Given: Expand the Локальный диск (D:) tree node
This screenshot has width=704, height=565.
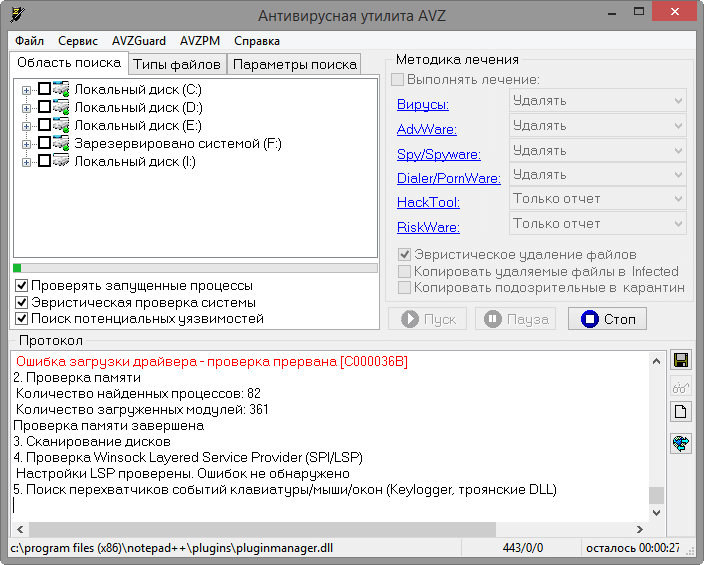Looking at the screenshot, I should 26,108.
